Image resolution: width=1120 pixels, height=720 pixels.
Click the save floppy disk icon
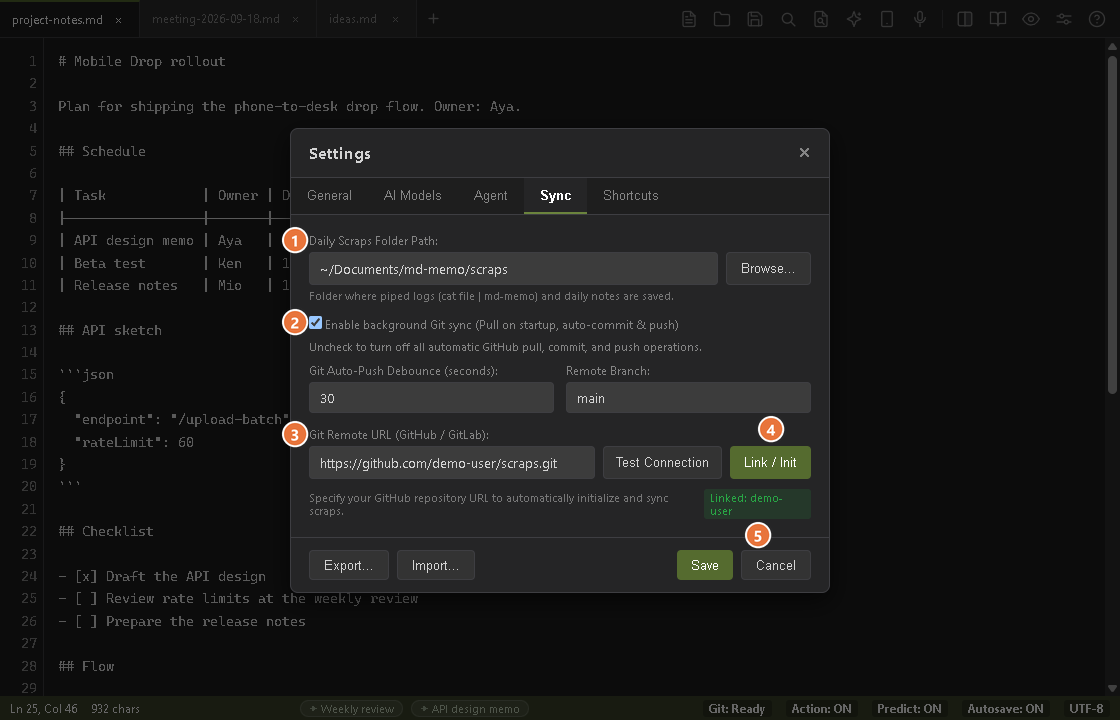click(755, 19)
